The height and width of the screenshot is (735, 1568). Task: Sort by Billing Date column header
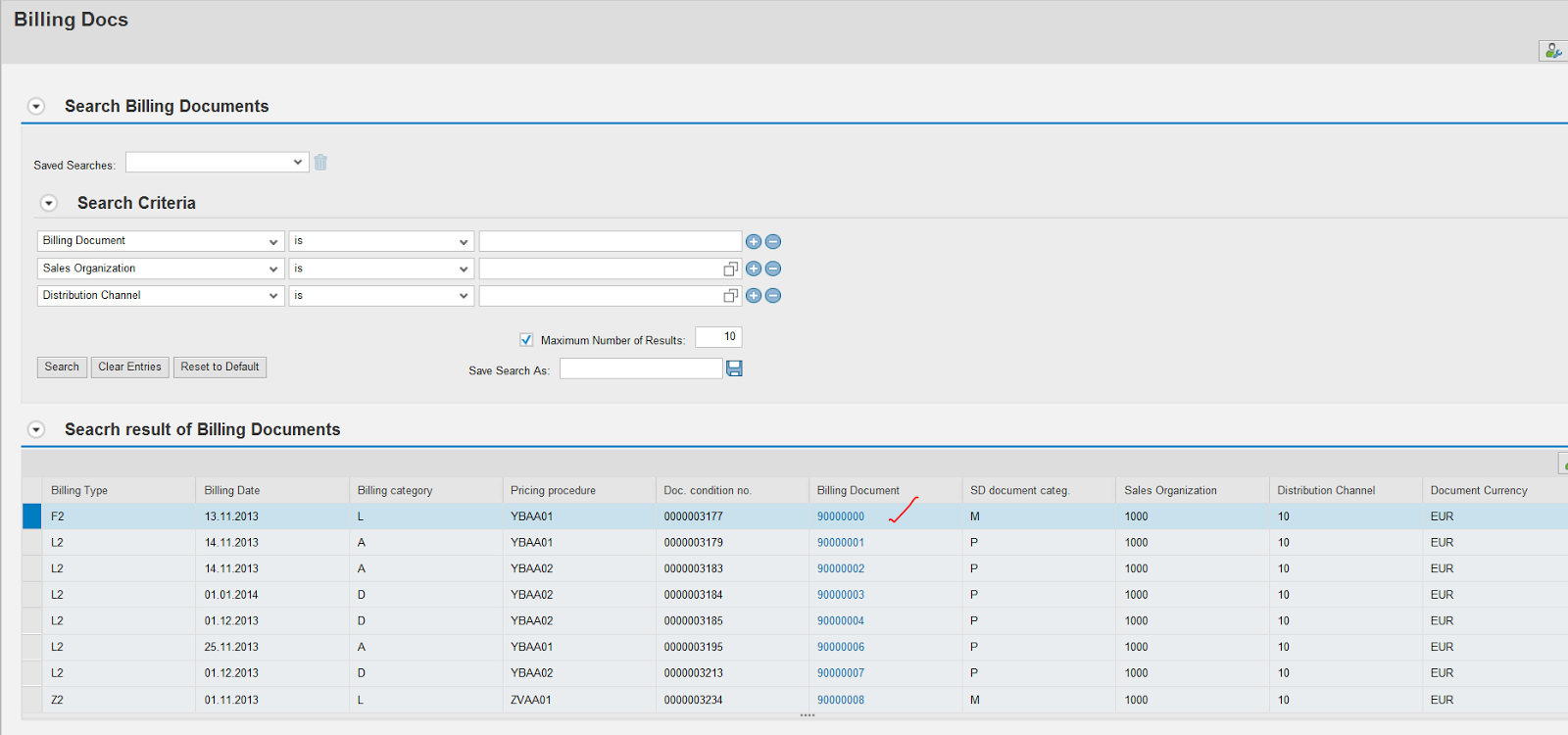(232, 491)
